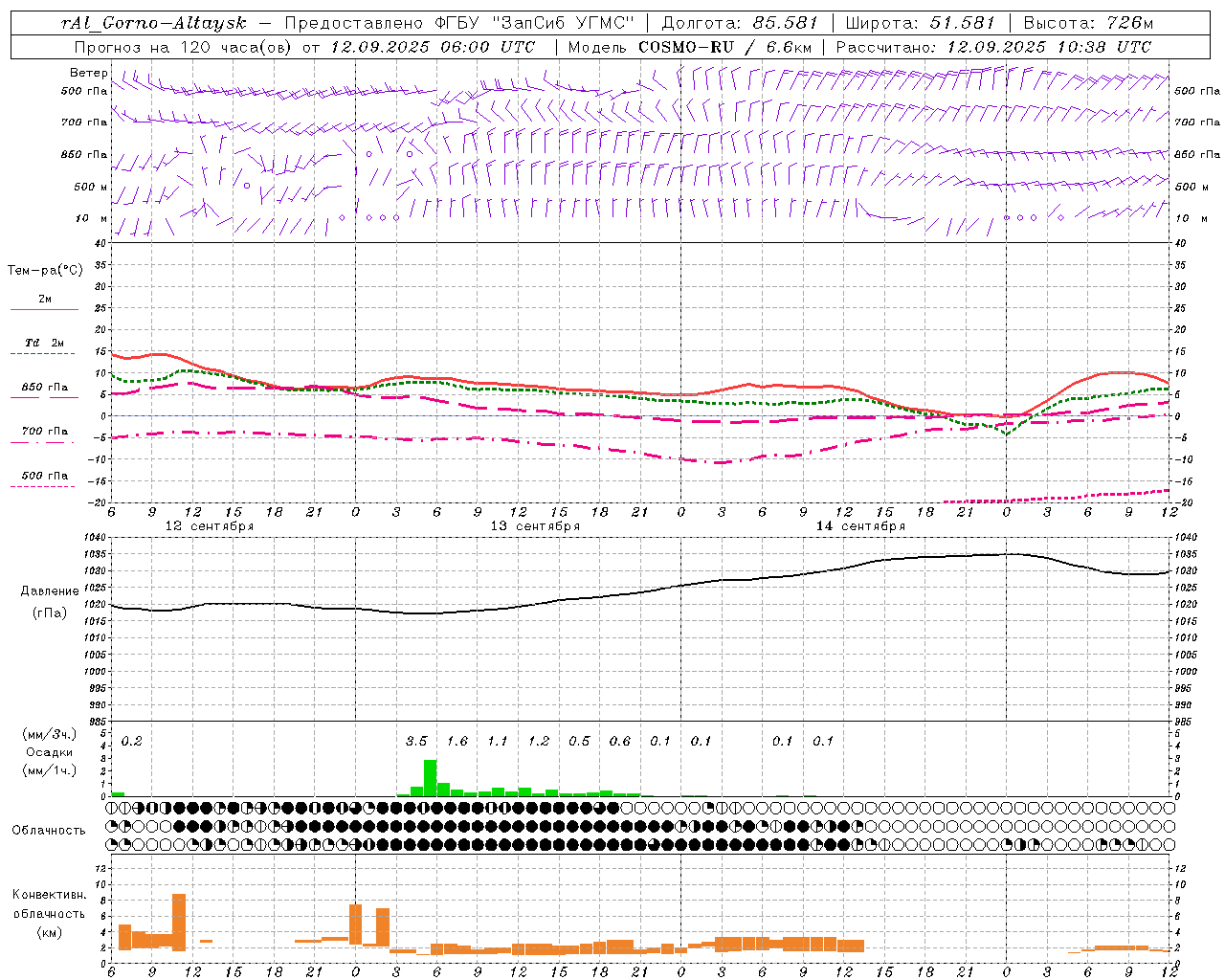
Task: Click the computed time Рассчитано: 12.09.2025 10:38 UTC
Action: pyautogui.click(x=993, y=47)
